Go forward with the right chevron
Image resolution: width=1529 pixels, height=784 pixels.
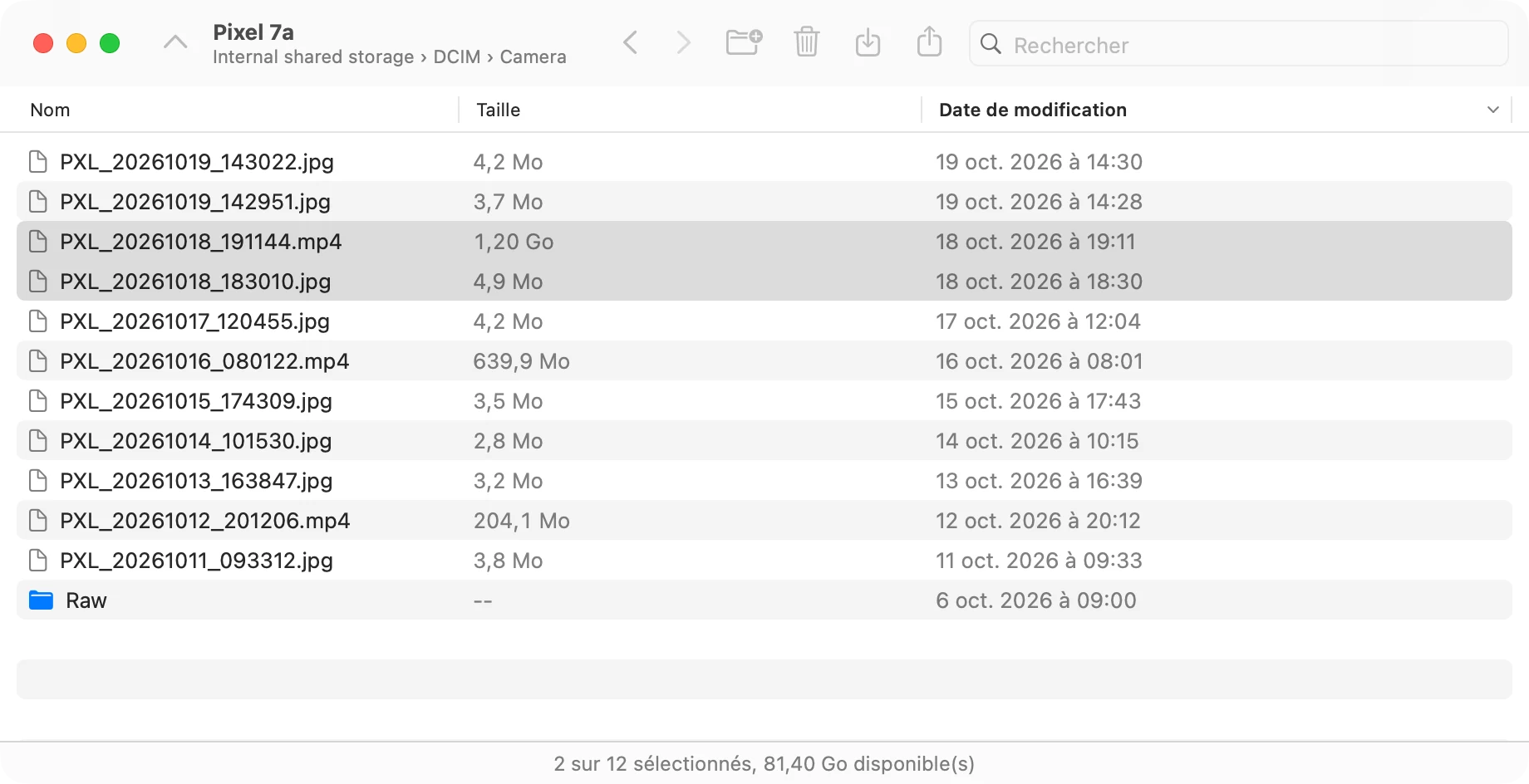(x=683, y=42)
